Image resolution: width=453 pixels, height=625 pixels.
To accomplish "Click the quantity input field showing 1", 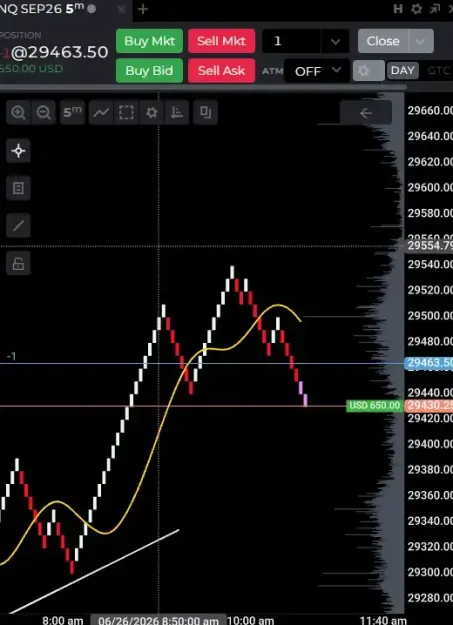I will [x=291, y=41].
